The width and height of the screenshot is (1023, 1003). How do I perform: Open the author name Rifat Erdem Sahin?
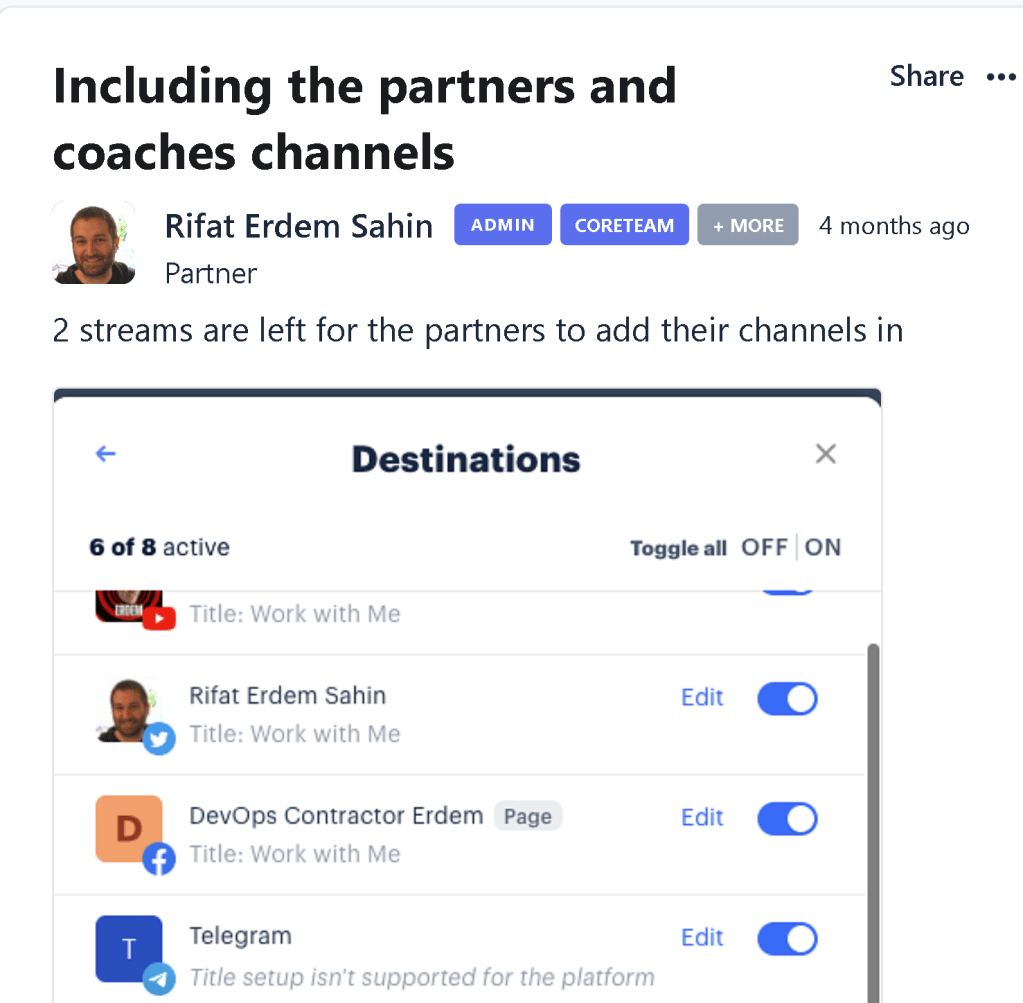point(299,226)
